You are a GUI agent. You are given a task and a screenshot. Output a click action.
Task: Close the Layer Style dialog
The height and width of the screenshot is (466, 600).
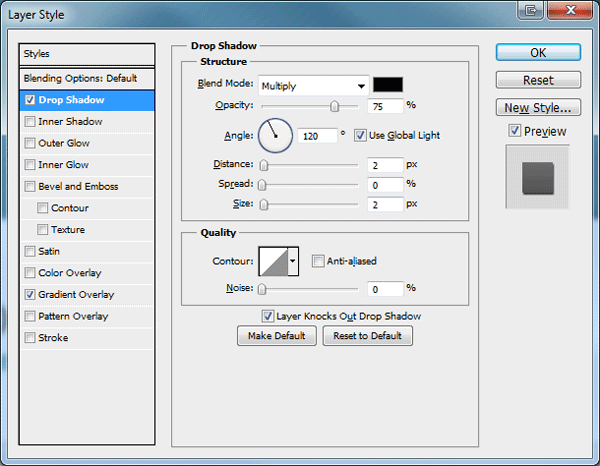pos(570,10)
